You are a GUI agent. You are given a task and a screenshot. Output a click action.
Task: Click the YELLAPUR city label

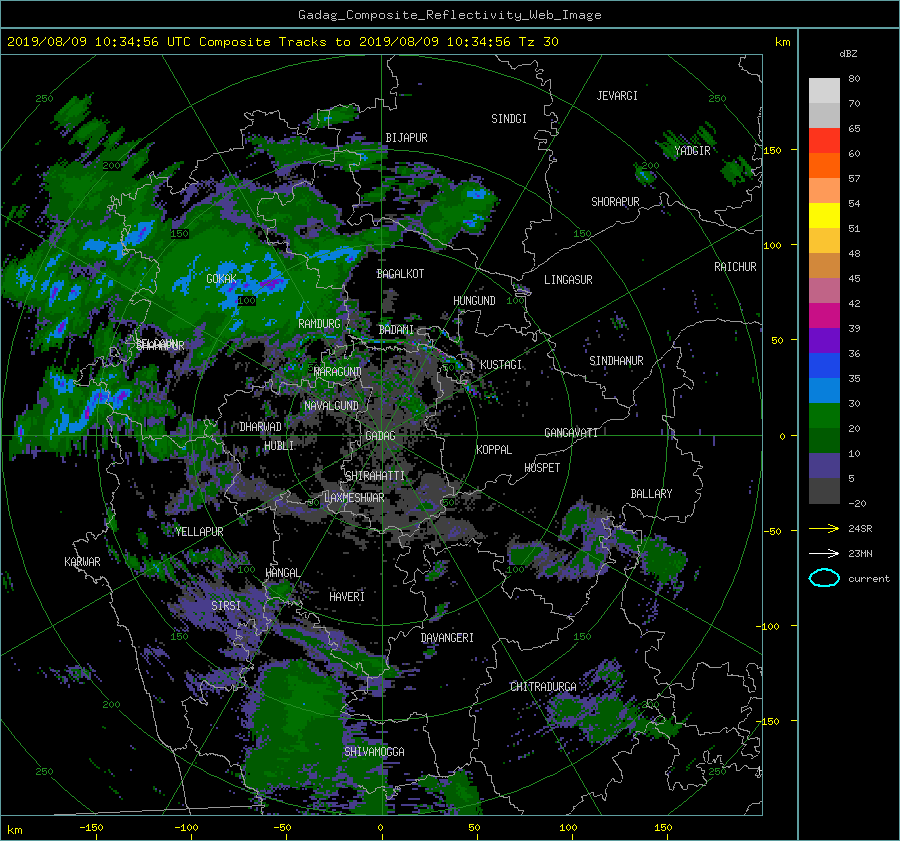[199, 532]
